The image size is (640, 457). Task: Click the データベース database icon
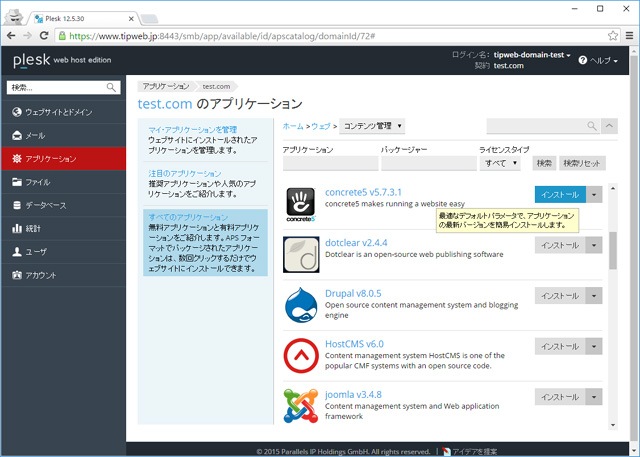point(17,205)
